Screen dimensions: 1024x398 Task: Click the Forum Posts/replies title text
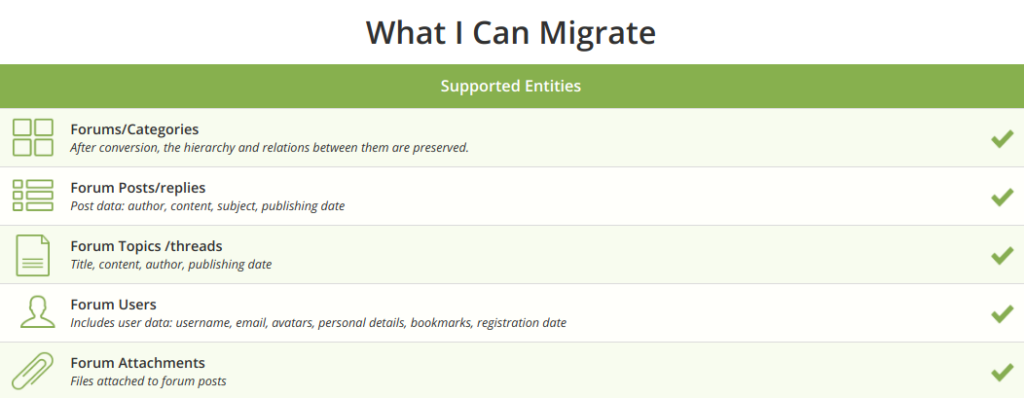138,188
